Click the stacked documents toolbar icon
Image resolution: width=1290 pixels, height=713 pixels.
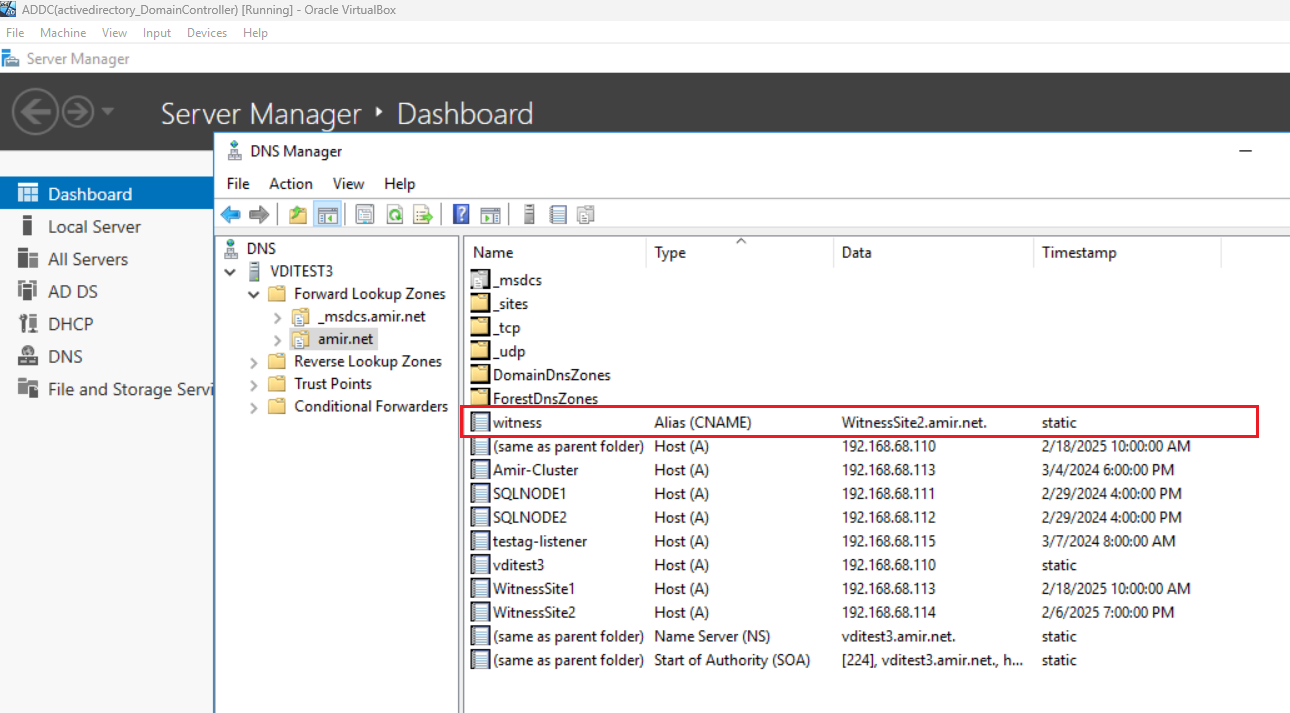click(x=586, y=214)
